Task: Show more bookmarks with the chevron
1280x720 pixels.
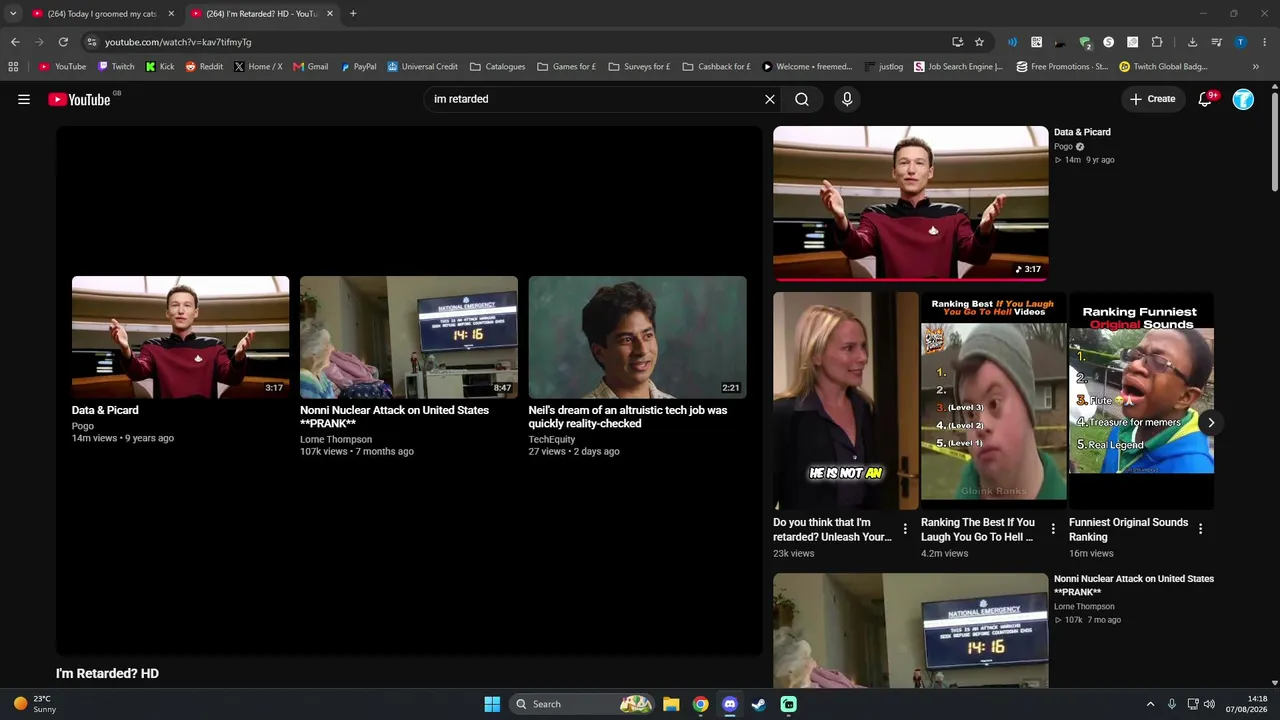Action: click(1256, 67)
